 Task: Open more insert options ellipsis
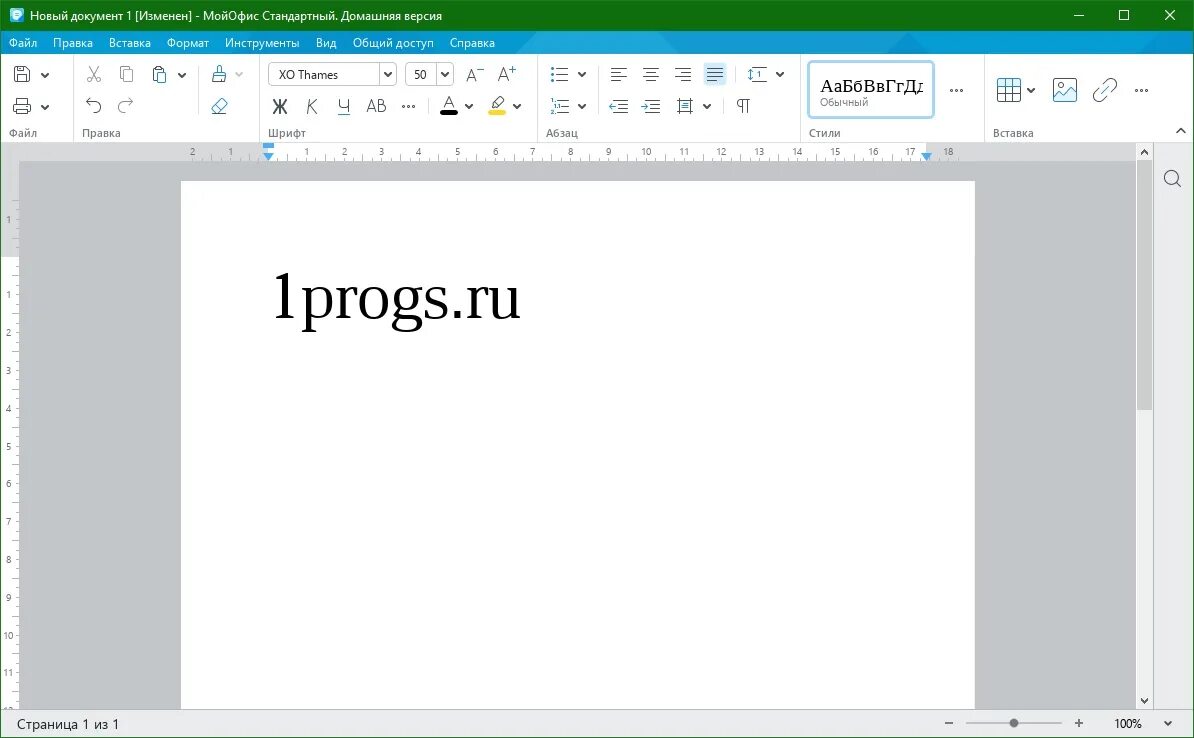click(x=1141, y=91)
